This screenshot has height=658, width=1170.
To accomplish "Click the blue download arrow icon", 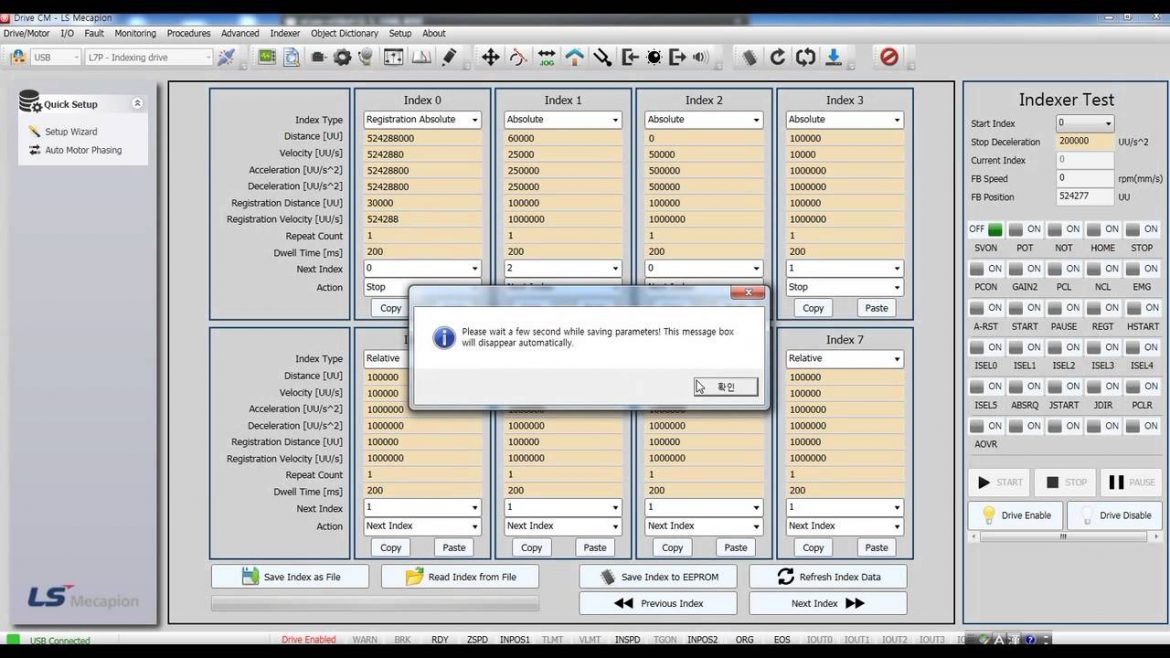I will click(833, 57).
